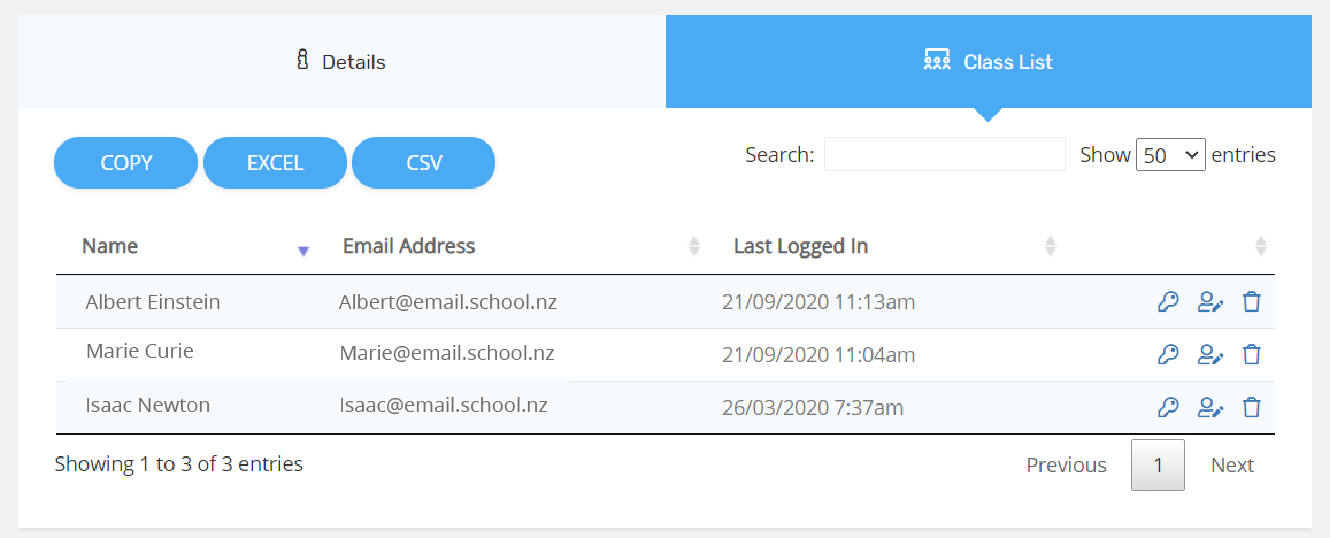Download class list as CSV
Image resolution: width=1331 pixels, height=538 pixels.
pos(424,163)
